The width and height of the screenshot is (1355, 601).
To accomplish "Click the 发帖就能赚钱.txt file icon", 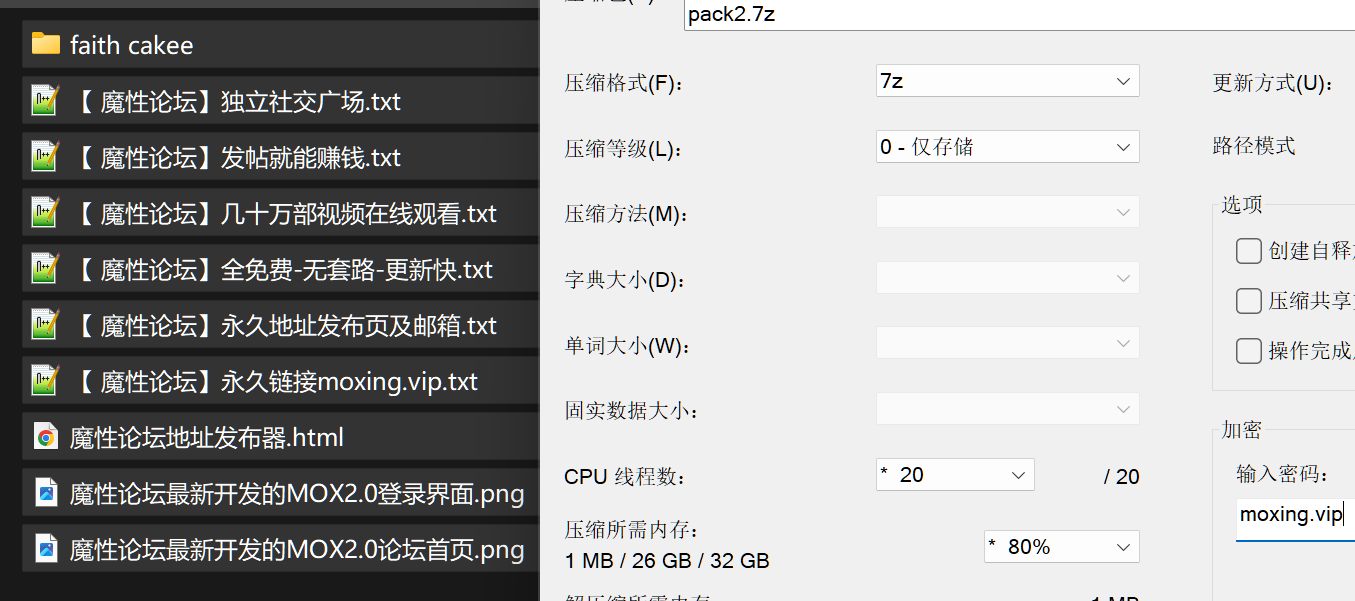I will [46, 157].
